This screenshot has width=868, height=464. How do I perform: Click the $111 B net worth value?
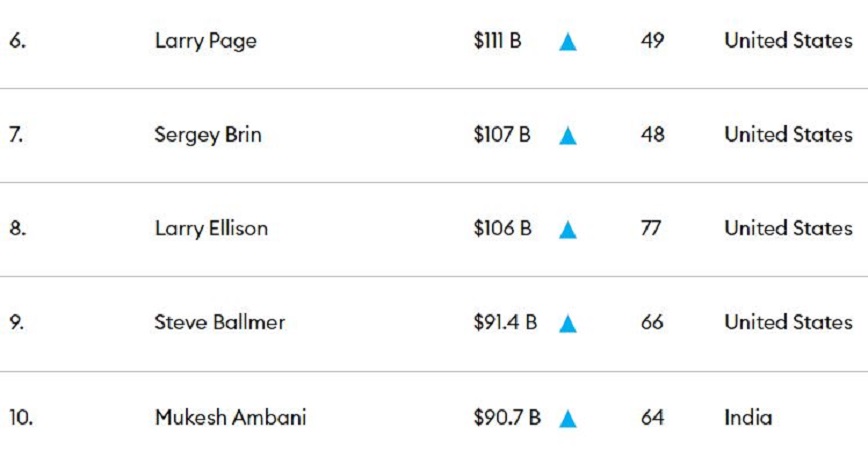click(x=497, y=42)
